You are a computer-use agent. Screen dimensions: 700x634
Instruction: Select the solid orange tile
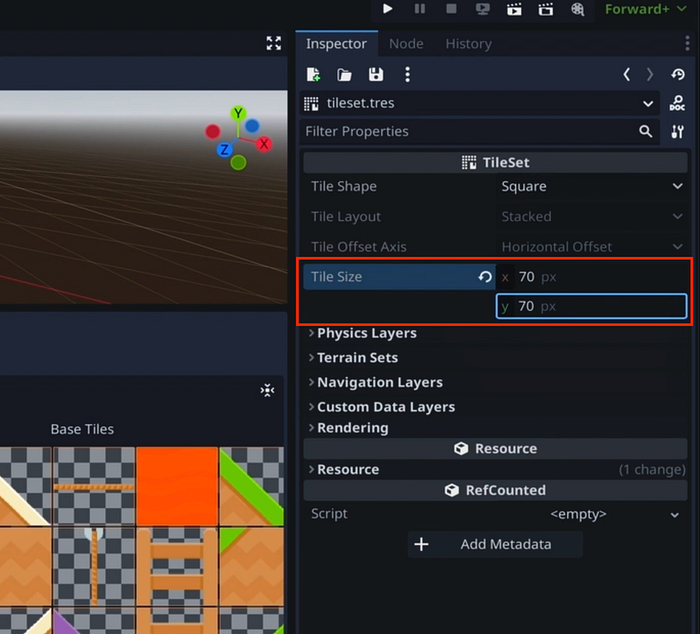[177, 486]
